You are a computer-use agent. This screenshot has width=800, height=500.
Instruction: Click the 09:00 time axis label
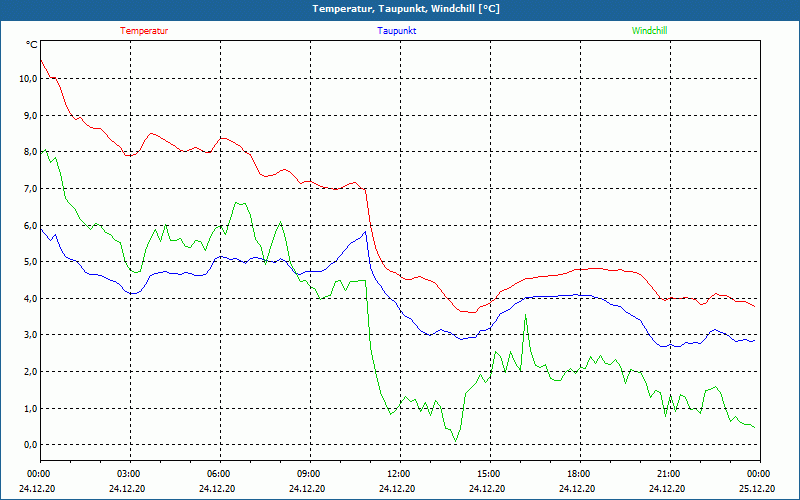pos(309,474)
